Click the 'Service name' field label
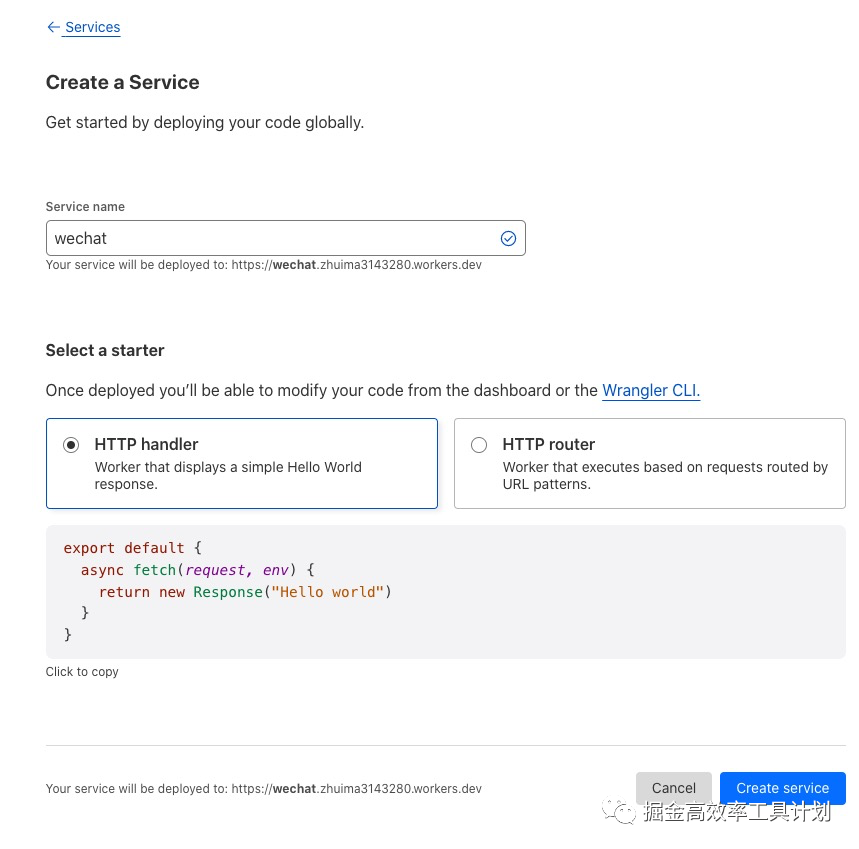859x849 pixels. coord(85,207)
